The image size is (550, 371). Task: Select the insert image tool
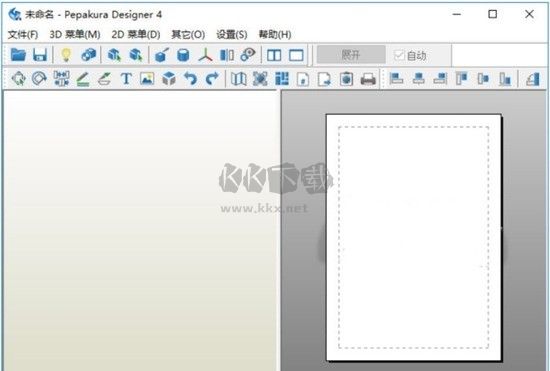click(147, 79)
